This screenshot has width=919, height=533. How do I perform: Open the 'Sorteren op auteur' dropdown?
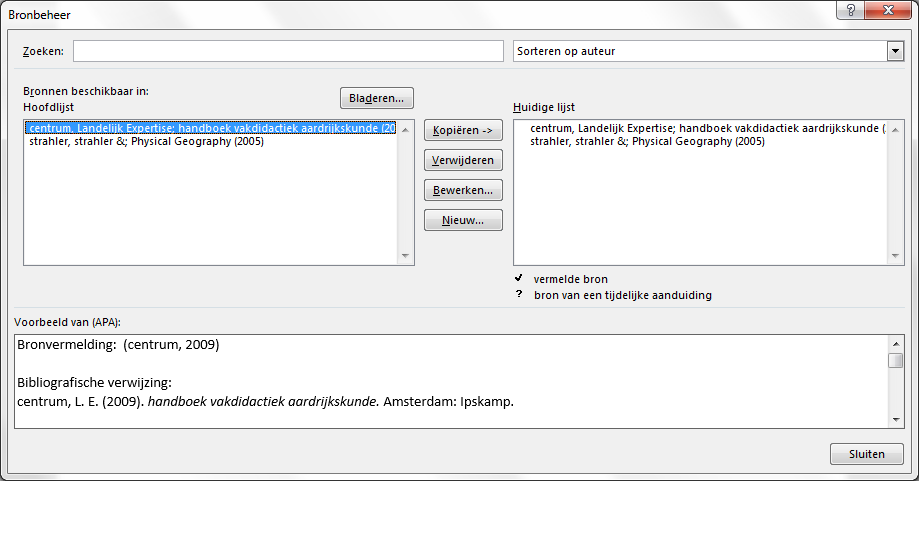(895, 51)
